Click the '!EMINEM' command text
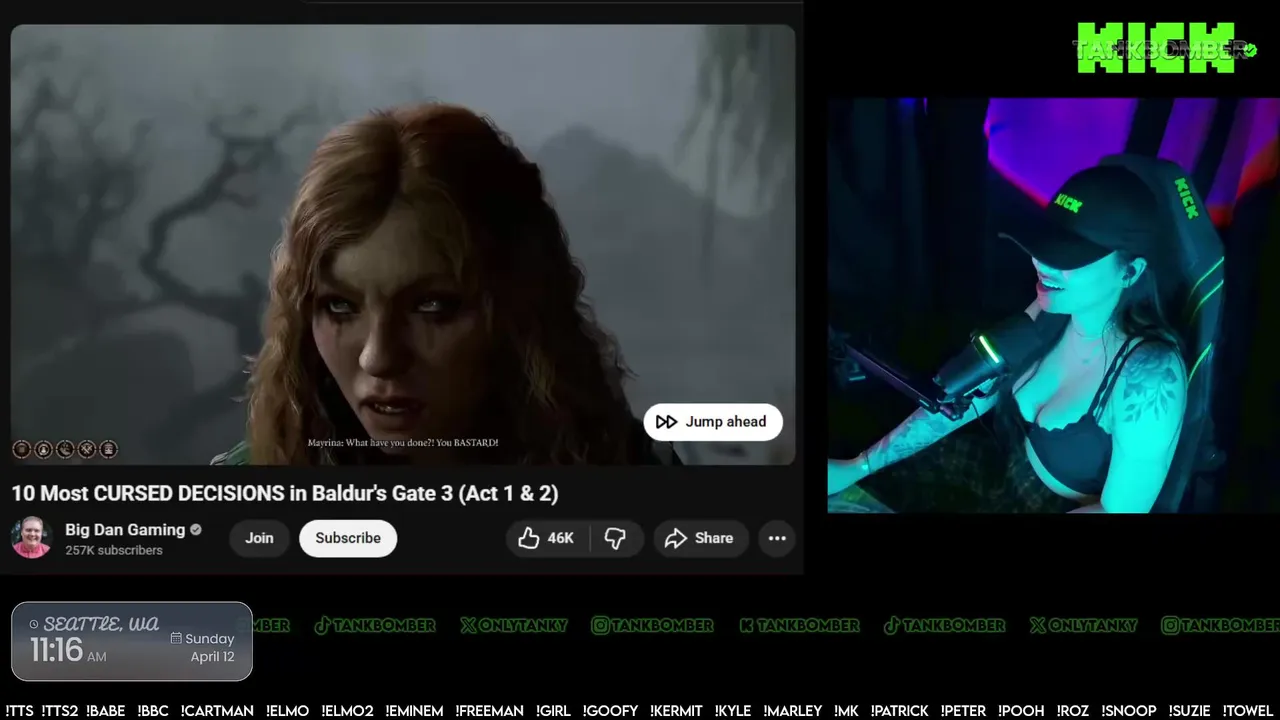The height and width of the screenshot is (720, 1280). tap(414, 711)
